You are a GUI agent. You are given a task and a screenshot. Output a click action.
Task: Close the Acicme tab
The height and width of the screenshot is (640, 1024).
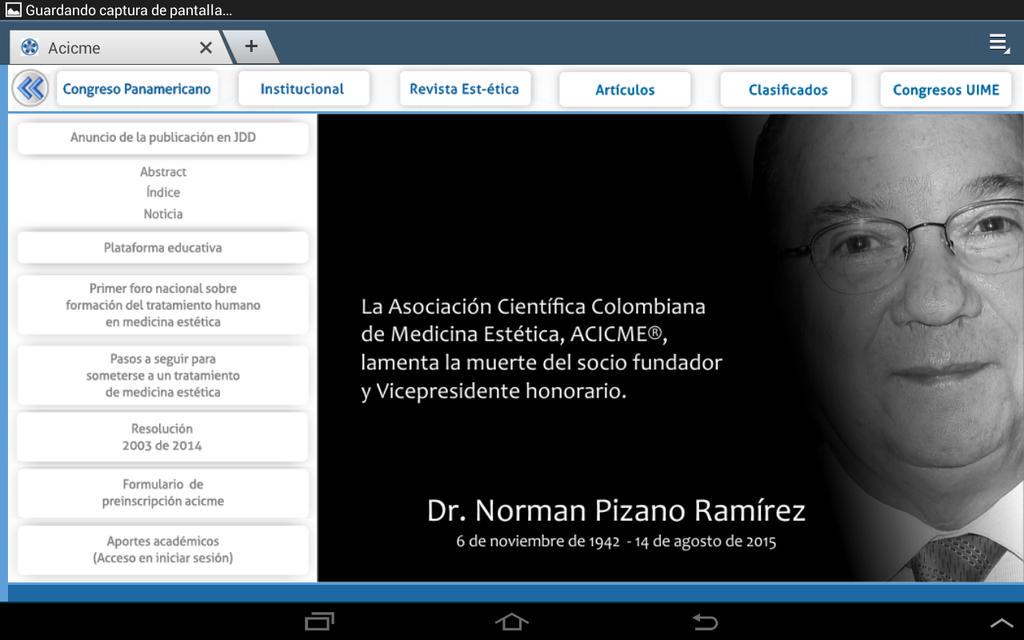(x=206, y=48)
